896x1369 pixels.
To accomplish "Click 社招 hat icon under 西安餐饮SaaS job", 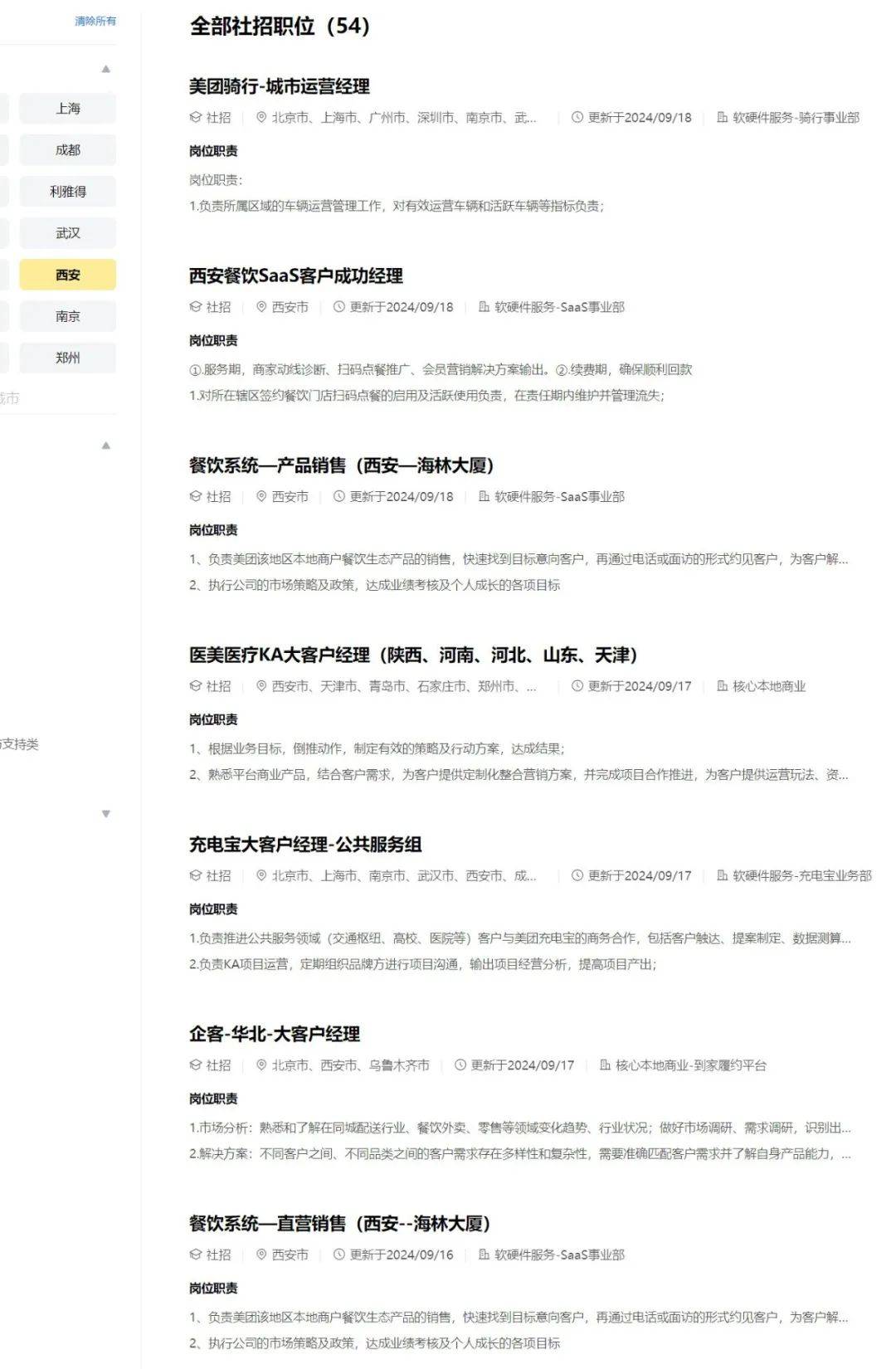I will point(196,307).
